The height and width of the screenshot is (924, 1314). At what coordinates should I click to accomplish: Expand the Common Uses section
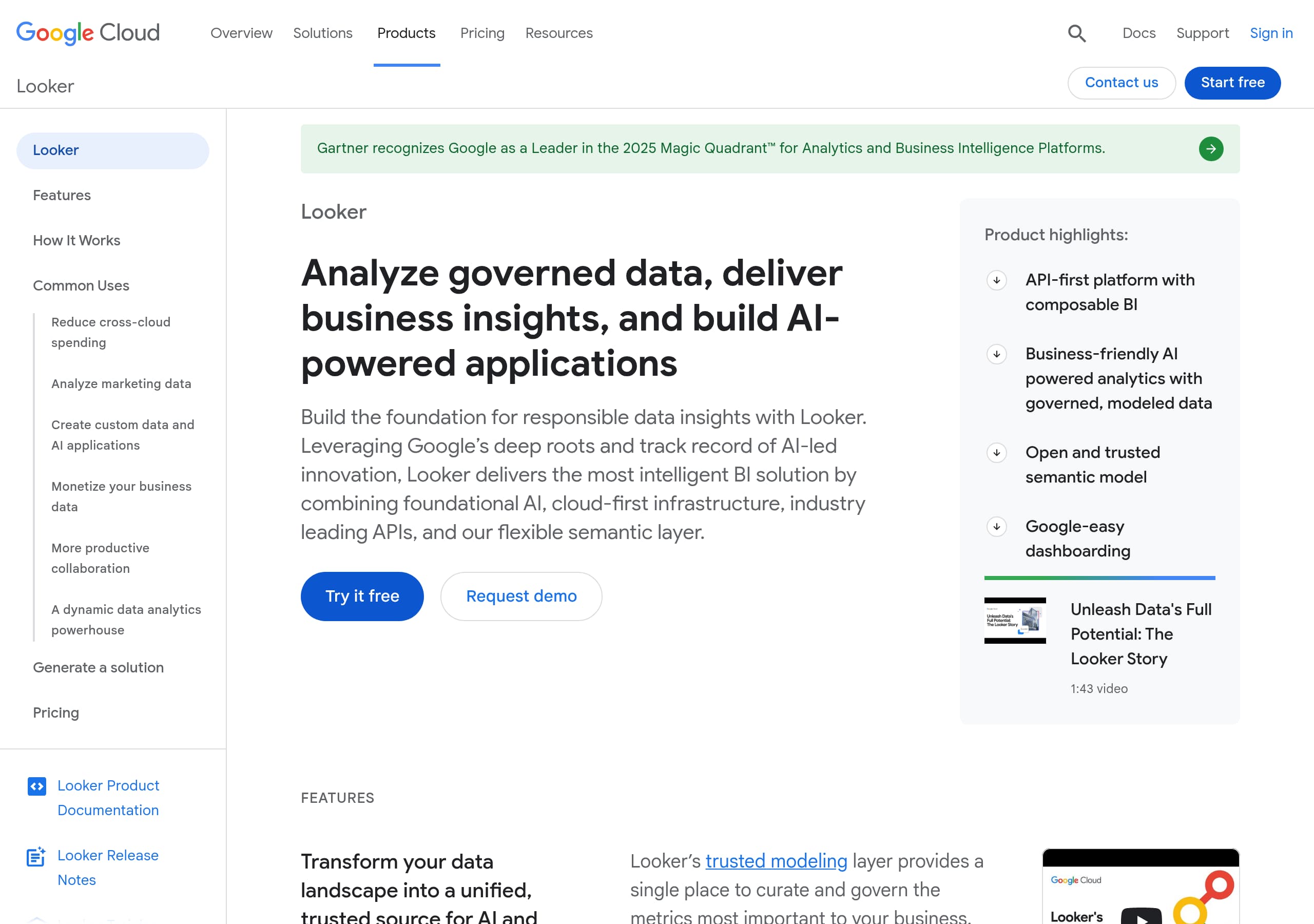coord(81,285)
